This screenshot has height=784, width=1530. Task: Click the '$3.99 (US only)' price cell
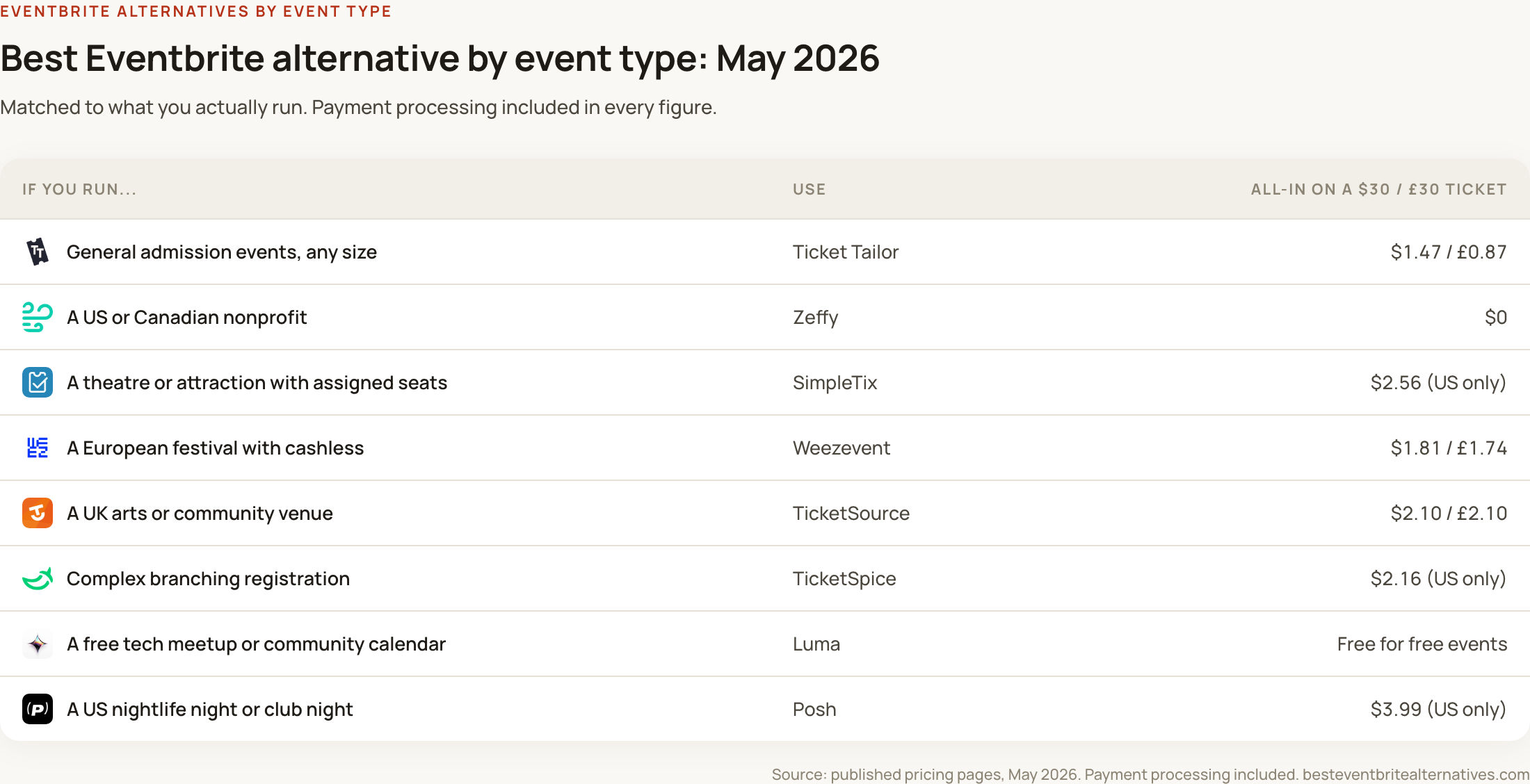(1438, 710)
